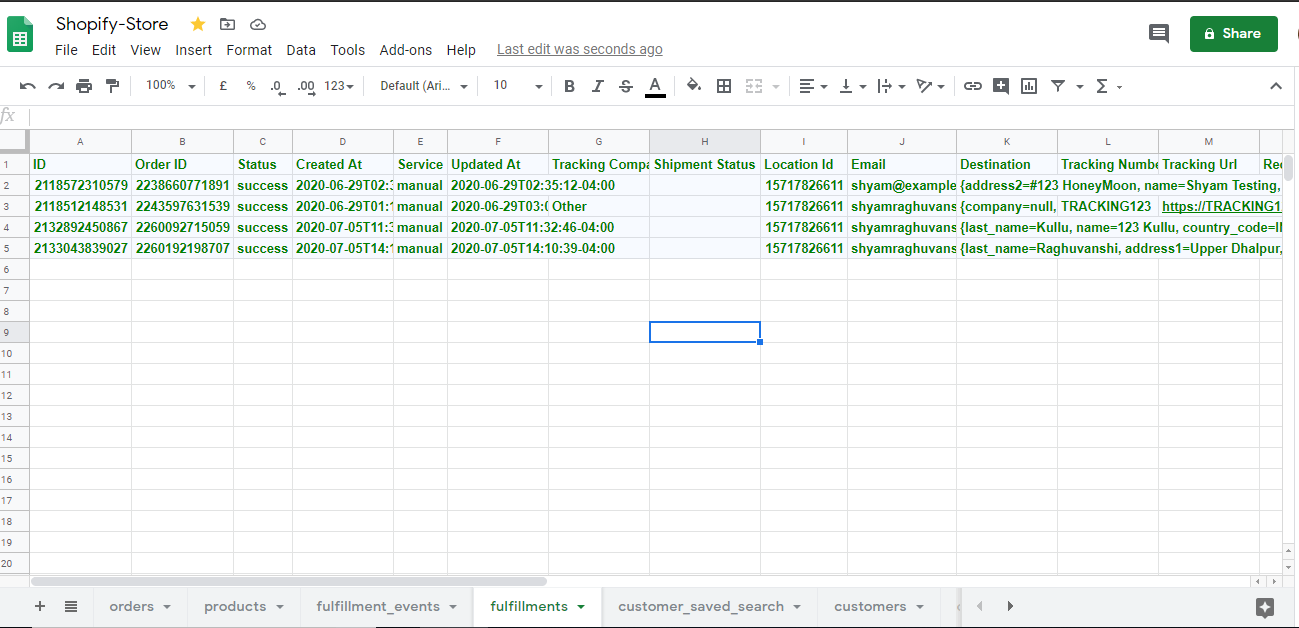Image resolution: width=1299 pixels, height=628 pixels.
Task: Switch to the customers sheet tab
Action: tap(879, 606)
